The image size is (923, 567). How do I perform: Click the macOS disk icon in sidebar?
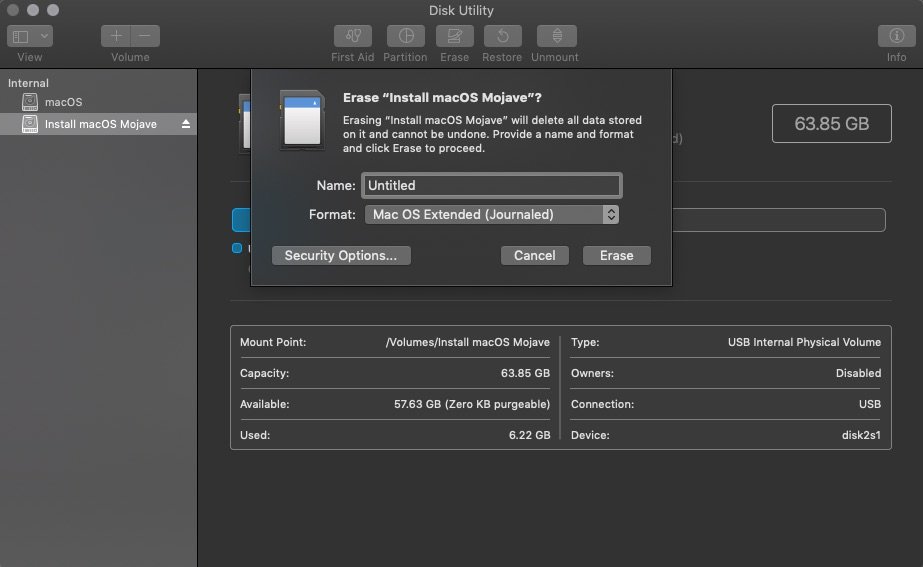29,102
